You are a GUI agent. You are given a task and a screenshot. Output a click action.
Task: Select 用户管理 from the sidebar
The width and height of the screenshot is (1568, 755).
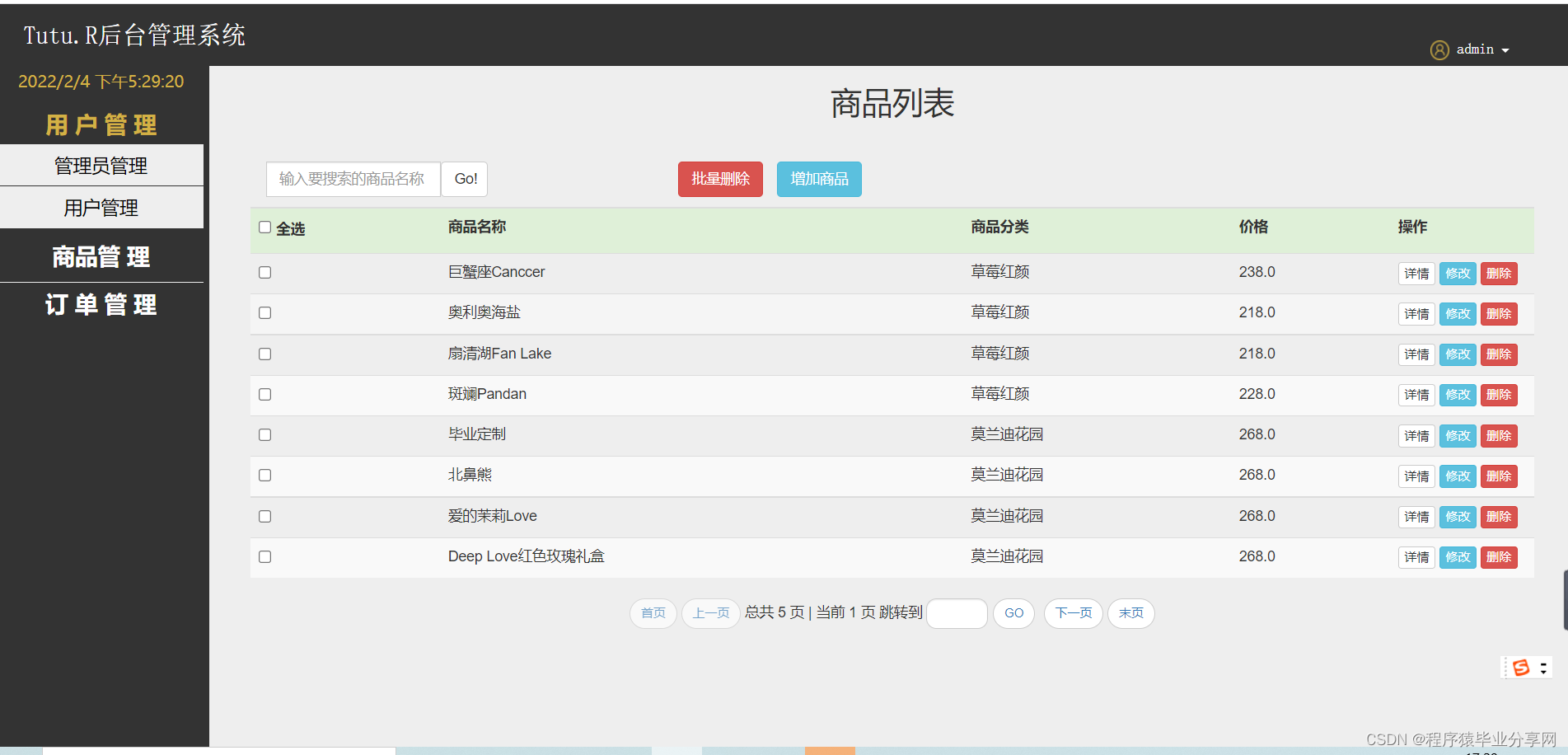[x=101, y=207]
